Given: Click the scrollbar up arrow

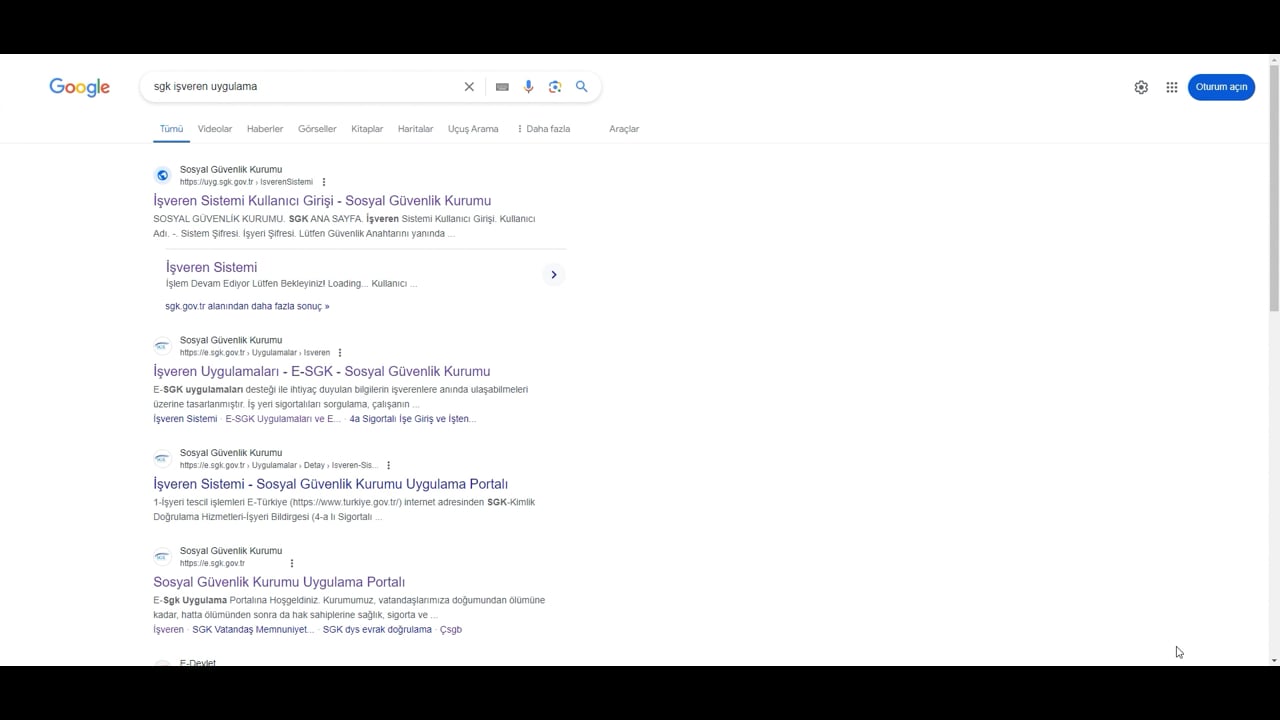Looking at the screenshot, I should coord(1274,59).
